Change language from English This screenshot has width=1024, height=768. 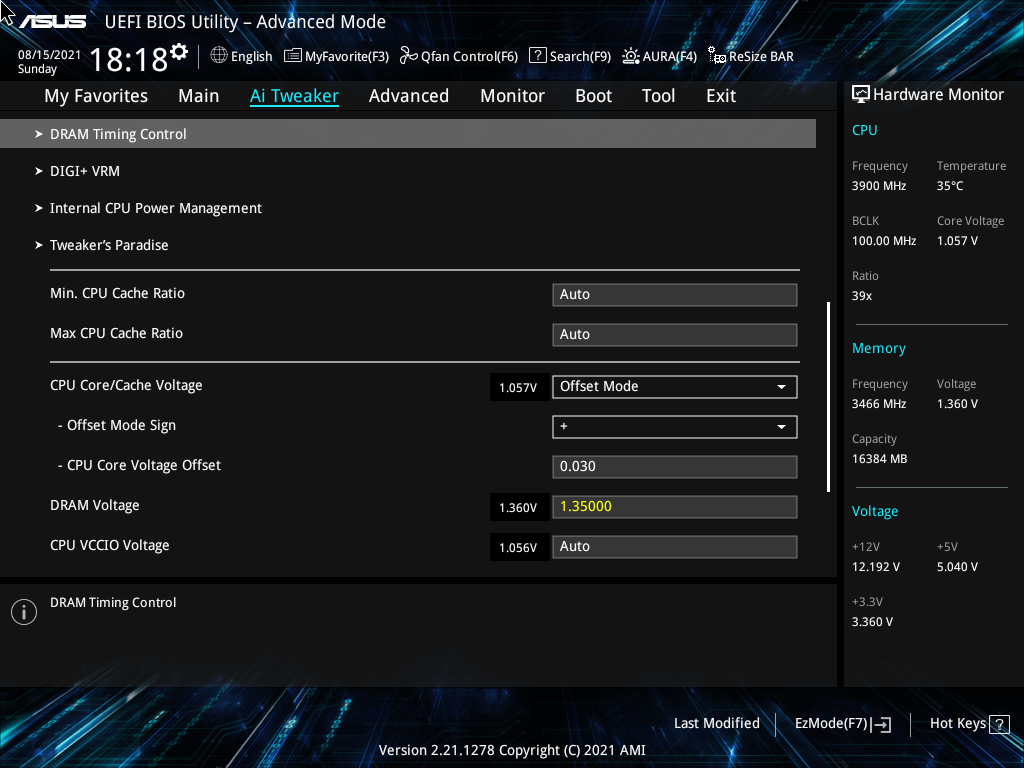[251, 57]
